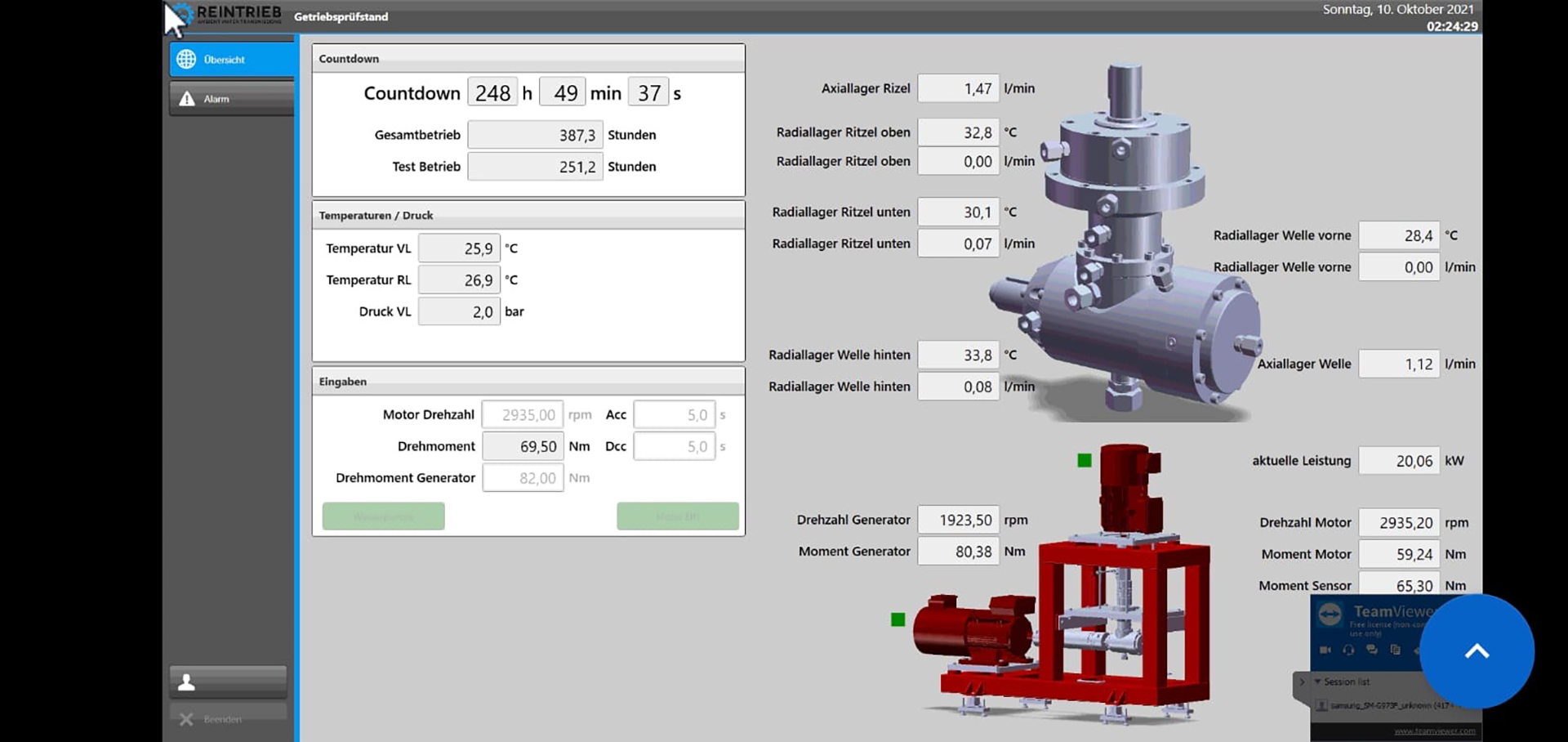Tap the blue up-chevron floating button
The image size is (1568, 742).
(x=1477, y=651)
